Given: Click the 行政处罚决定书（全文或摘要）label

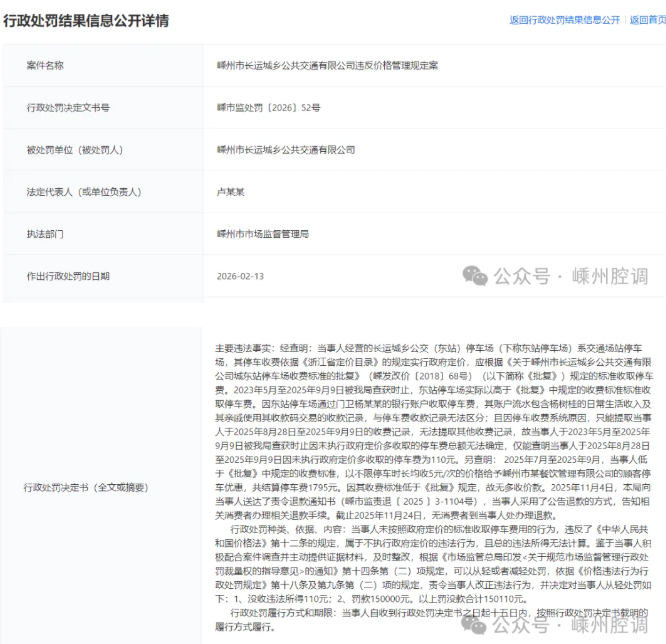Looking at the screenshot, I should pyautogui.click(x=84, y=488).
